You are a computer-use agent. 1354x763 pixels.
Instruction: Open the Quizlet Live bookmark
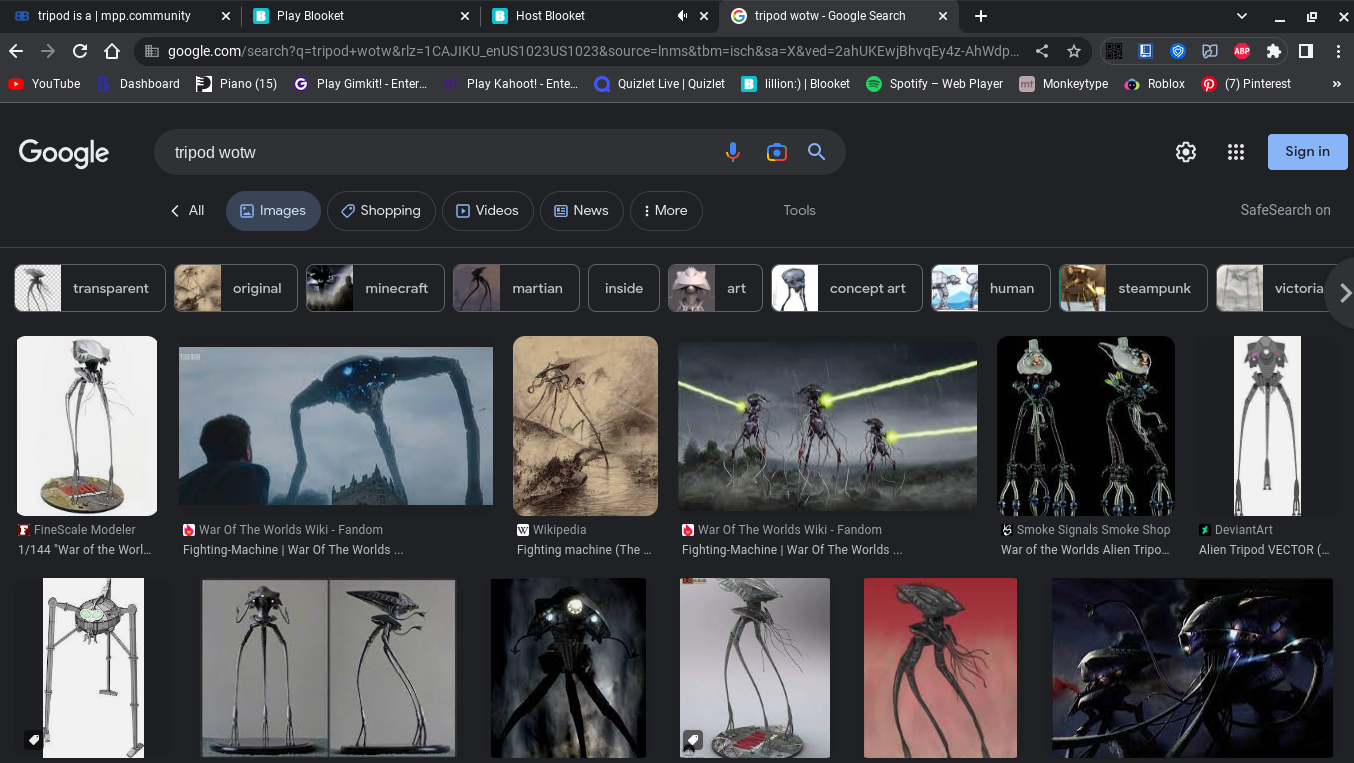tap(659, 84)
